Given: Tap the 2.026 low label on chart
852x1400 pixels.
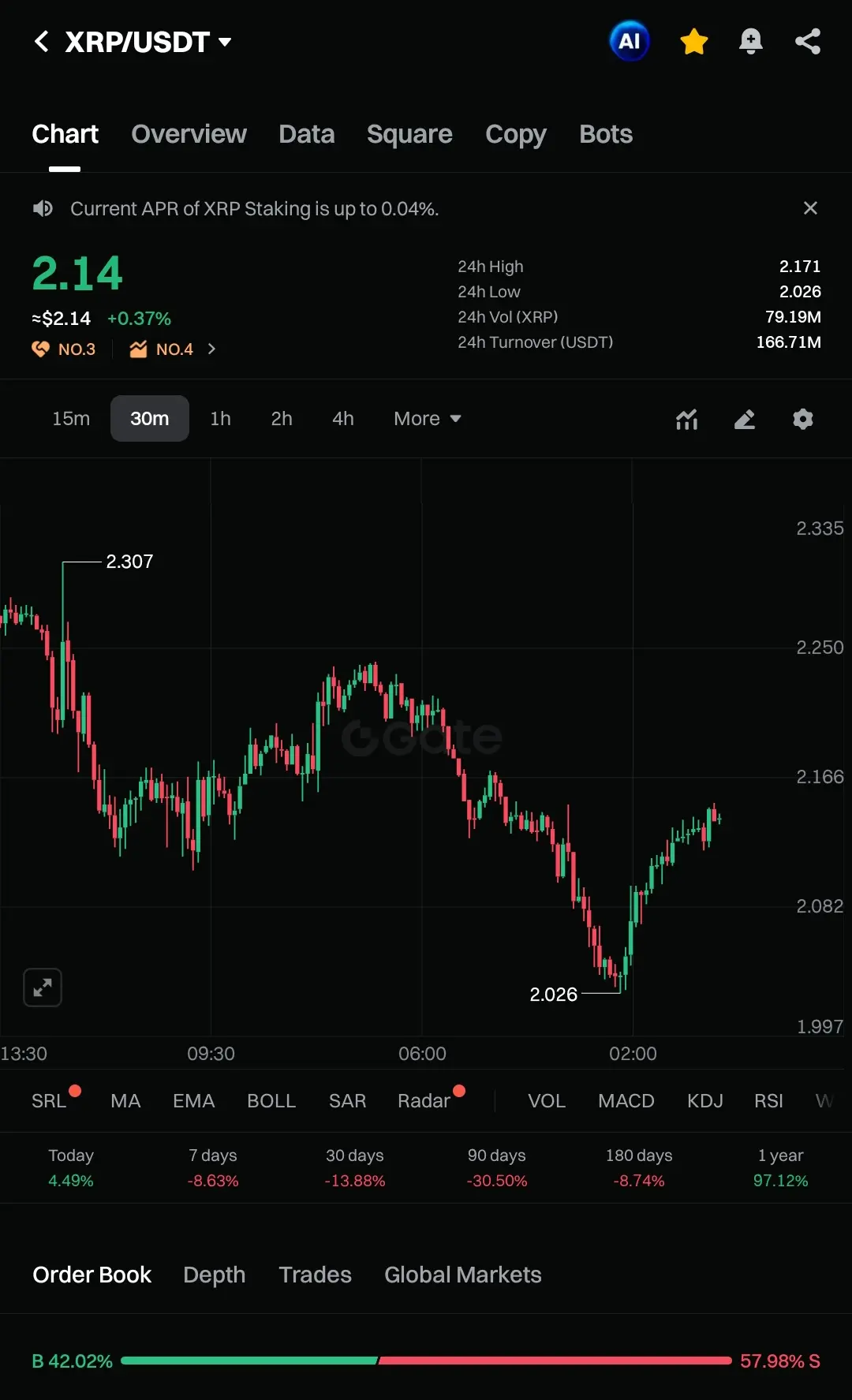Looking at the screenshot, I should pyautogui.click(x=553, y=995).
